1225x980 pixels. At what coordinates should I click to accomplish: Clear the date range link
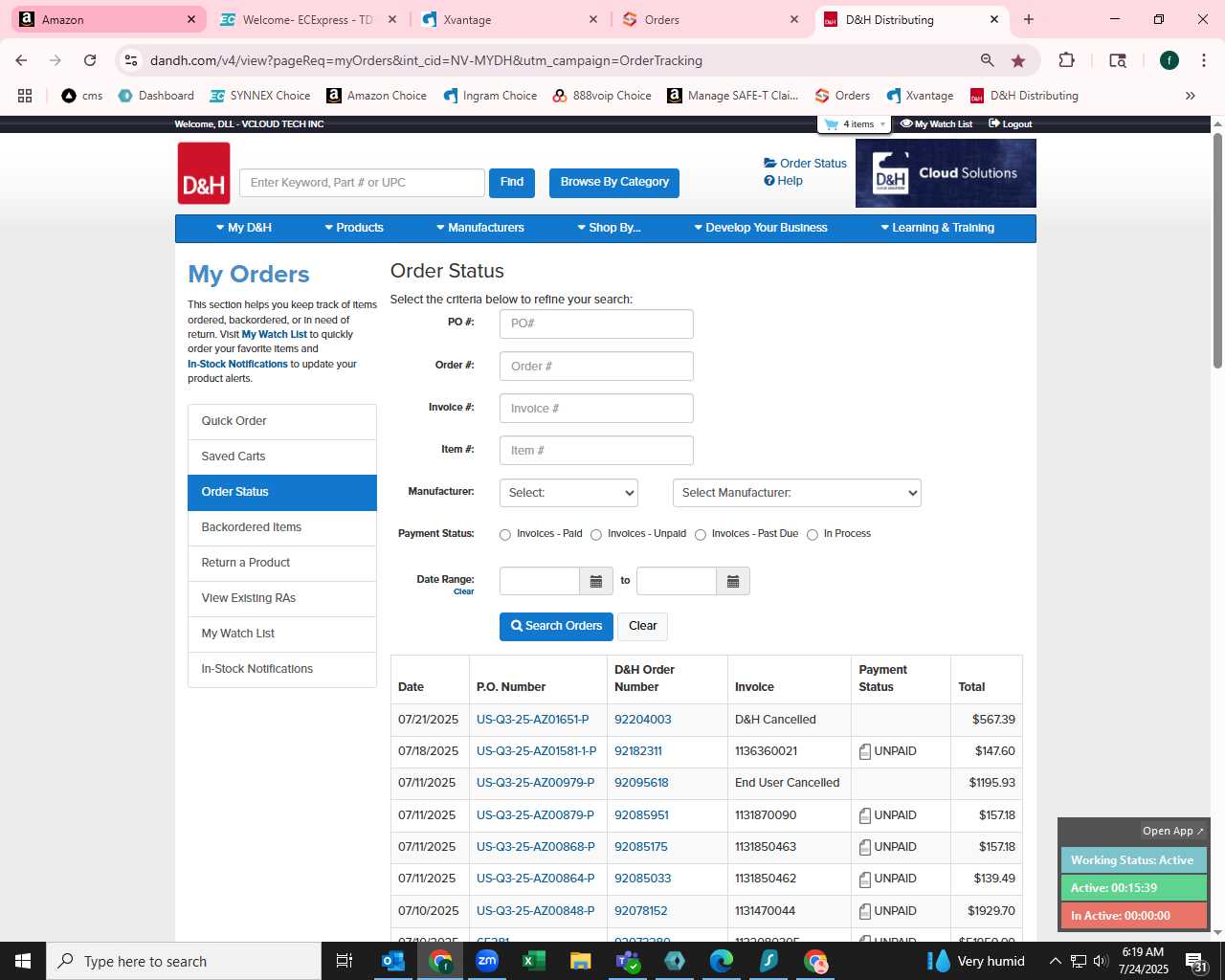click(464, 591)
